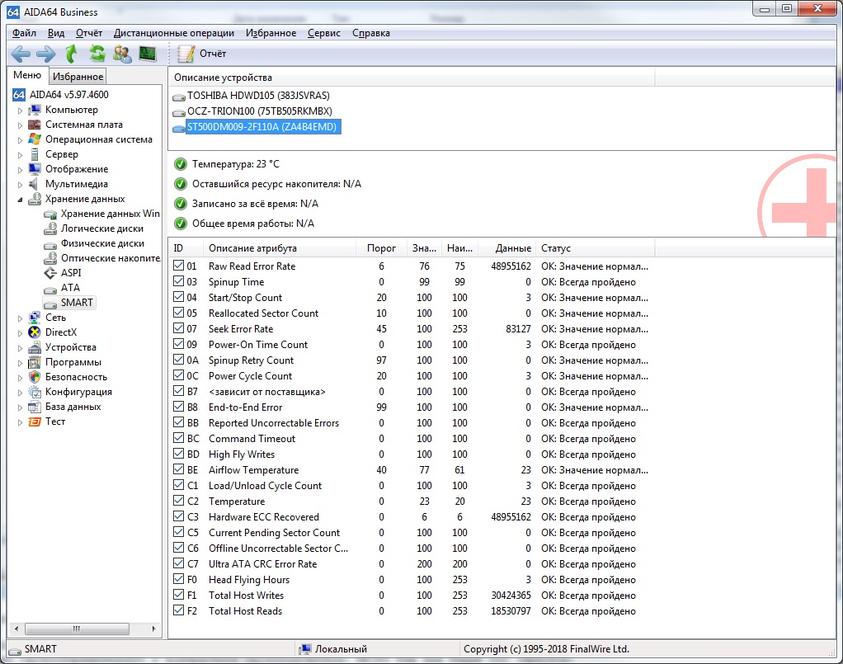
Task: Select the Сервер icon in tree
Action: coord(35,154)
